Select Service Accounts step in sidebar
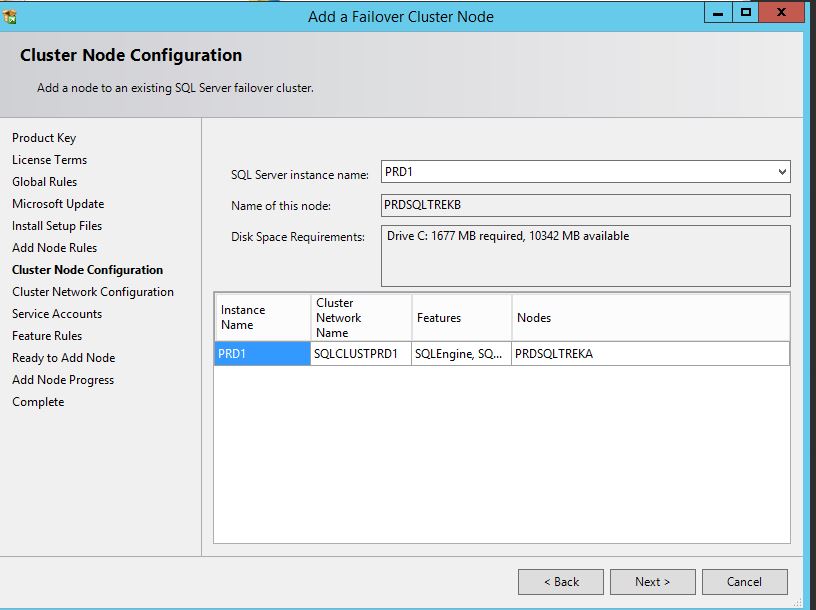 coord(57,314)
